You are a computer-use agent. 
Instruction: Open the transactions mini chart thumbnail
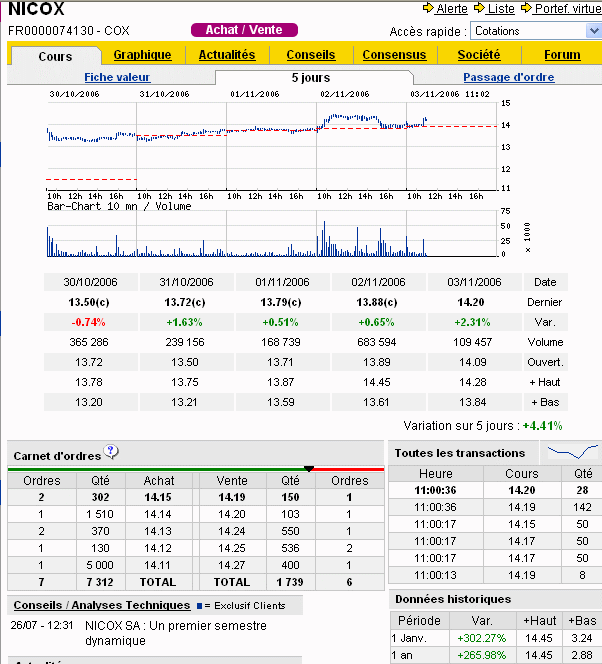pos(573,452)
